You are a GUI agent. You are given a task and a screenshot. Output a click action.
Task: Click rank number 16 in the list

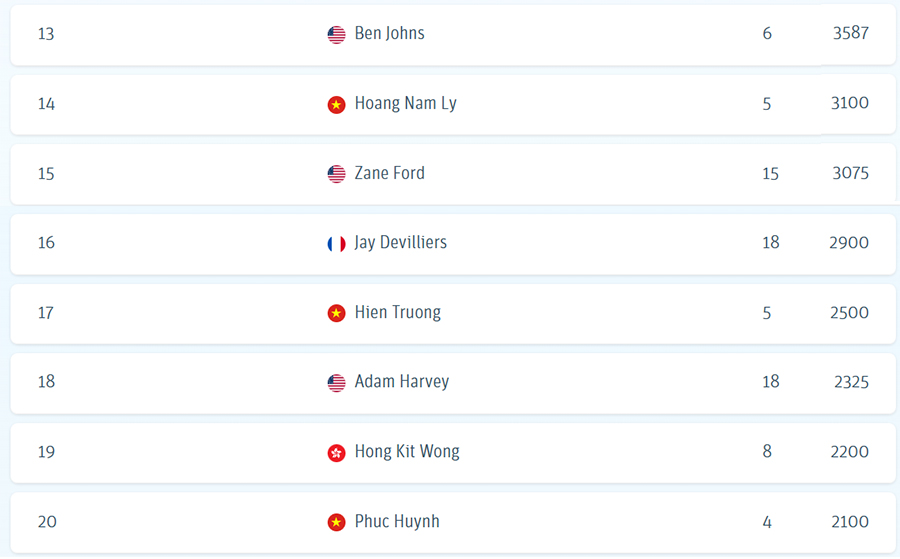[46, 243]
